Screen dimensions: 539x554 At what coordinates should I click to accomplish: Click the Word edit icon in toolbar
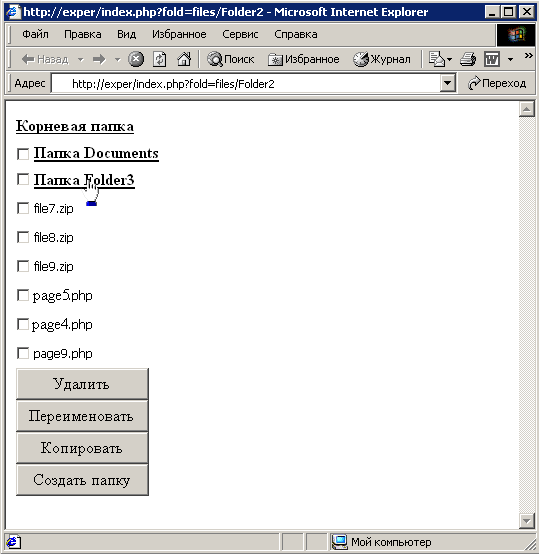pos(492,59)
